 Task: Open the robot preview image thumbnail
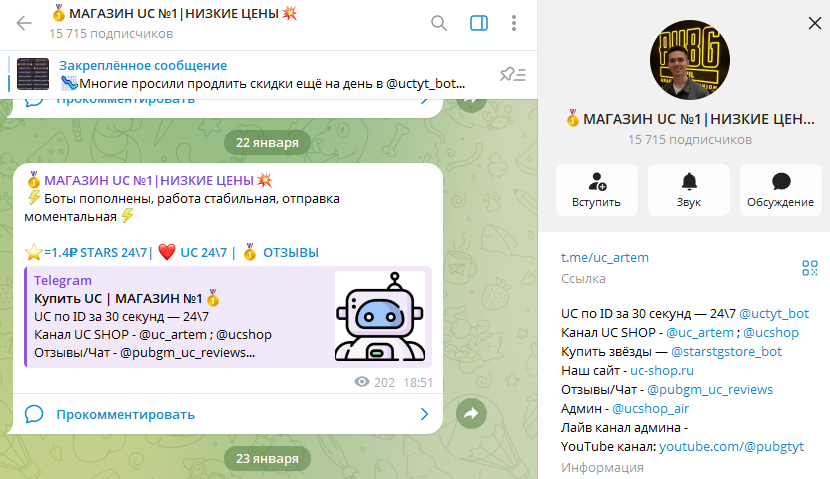379,316
